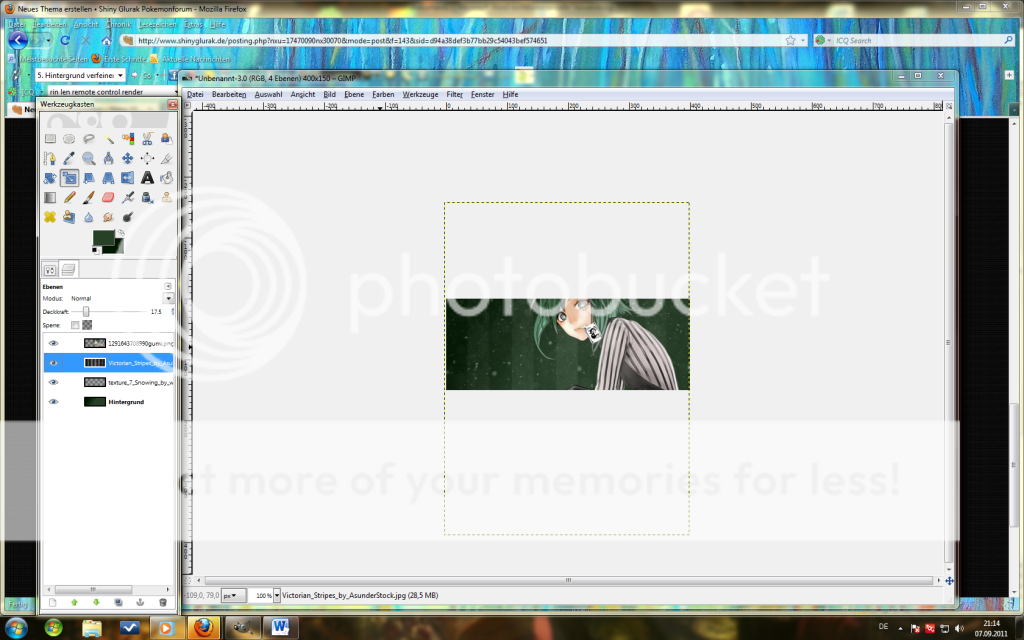Open the Ebenen panel configuration menu
Viewport: 1024px width, 640px height.
pos(168,286)
